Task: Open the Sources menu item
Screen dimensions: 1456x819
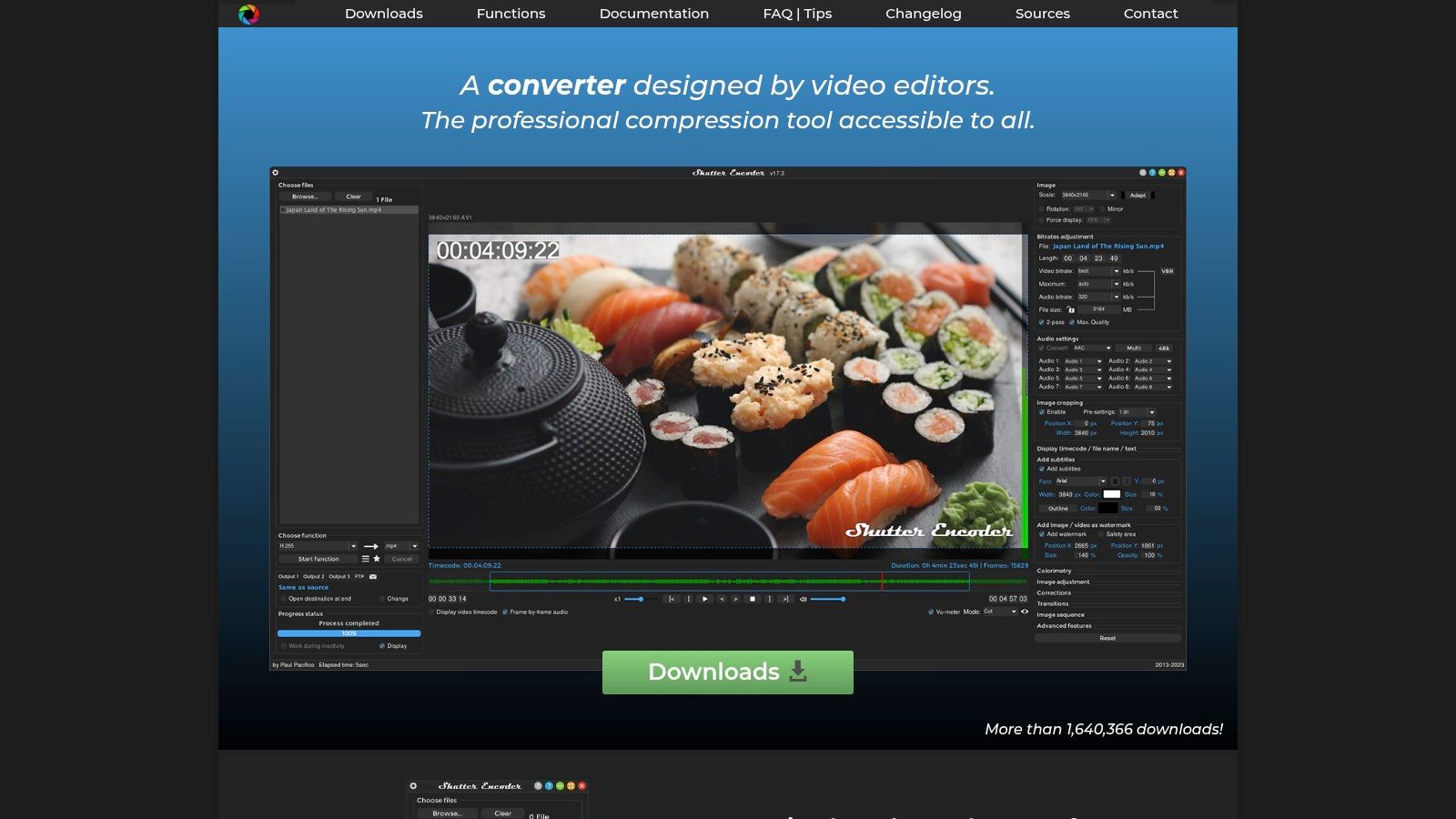Action: (1043, 14)
